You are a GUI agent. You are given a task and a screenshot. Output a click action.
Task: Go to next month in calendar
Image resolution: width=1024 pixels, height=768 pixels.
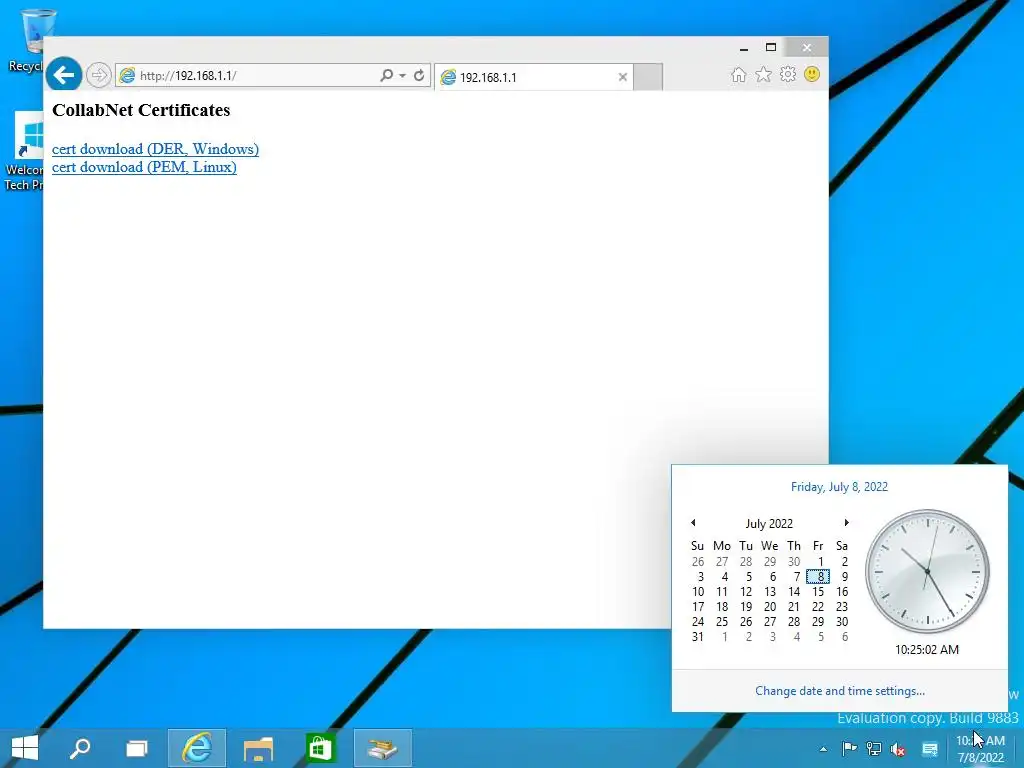click(x=846, y=522)
